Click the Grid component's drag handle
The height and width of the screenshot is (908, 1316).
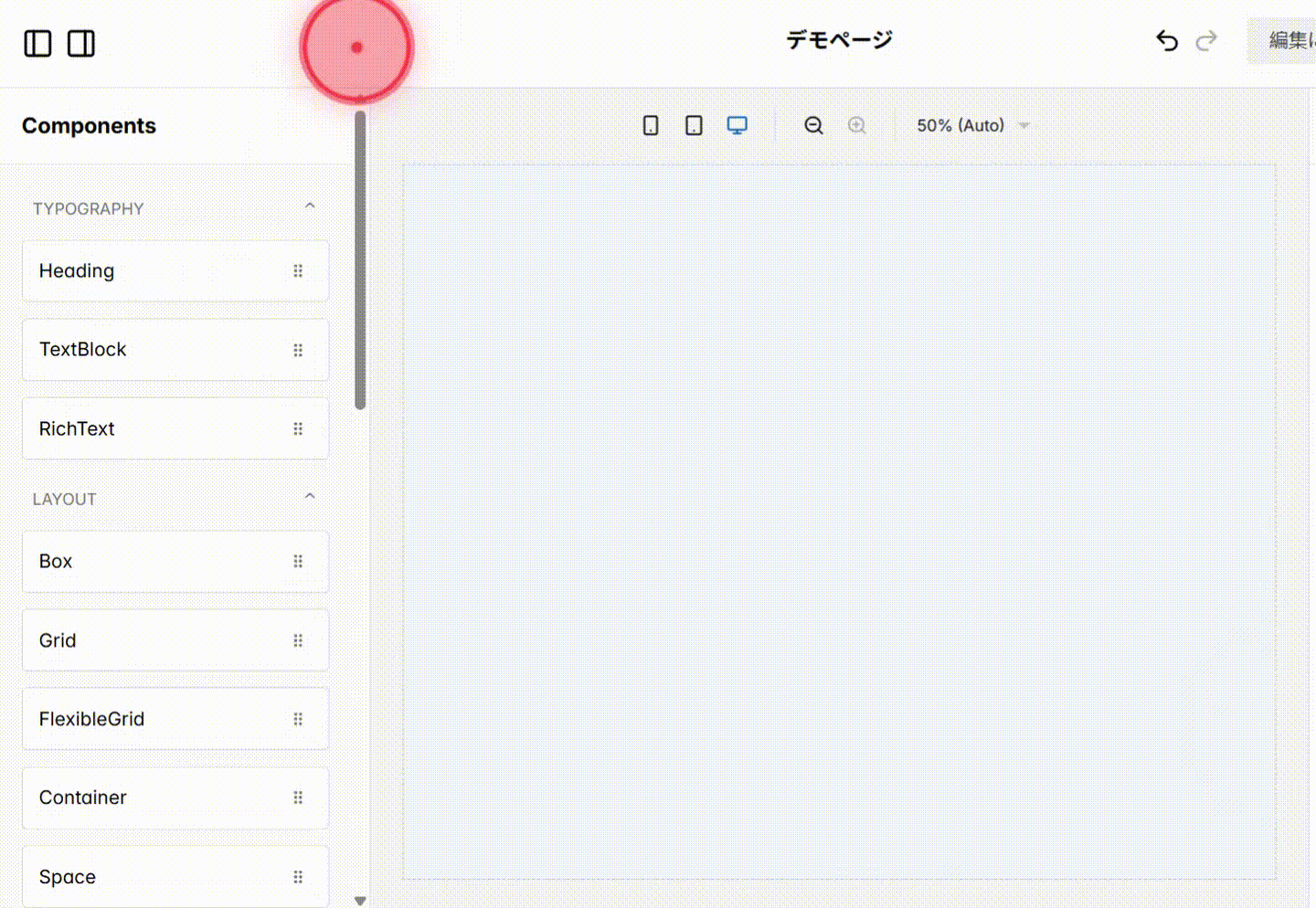(x=298, y=640)
